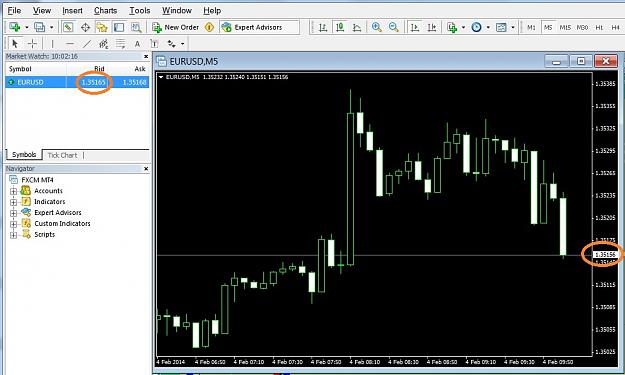The width and height of the screenshot is (625, 375).
Task: Toggle the Market Watch panel icon
Action: [68, 27]
